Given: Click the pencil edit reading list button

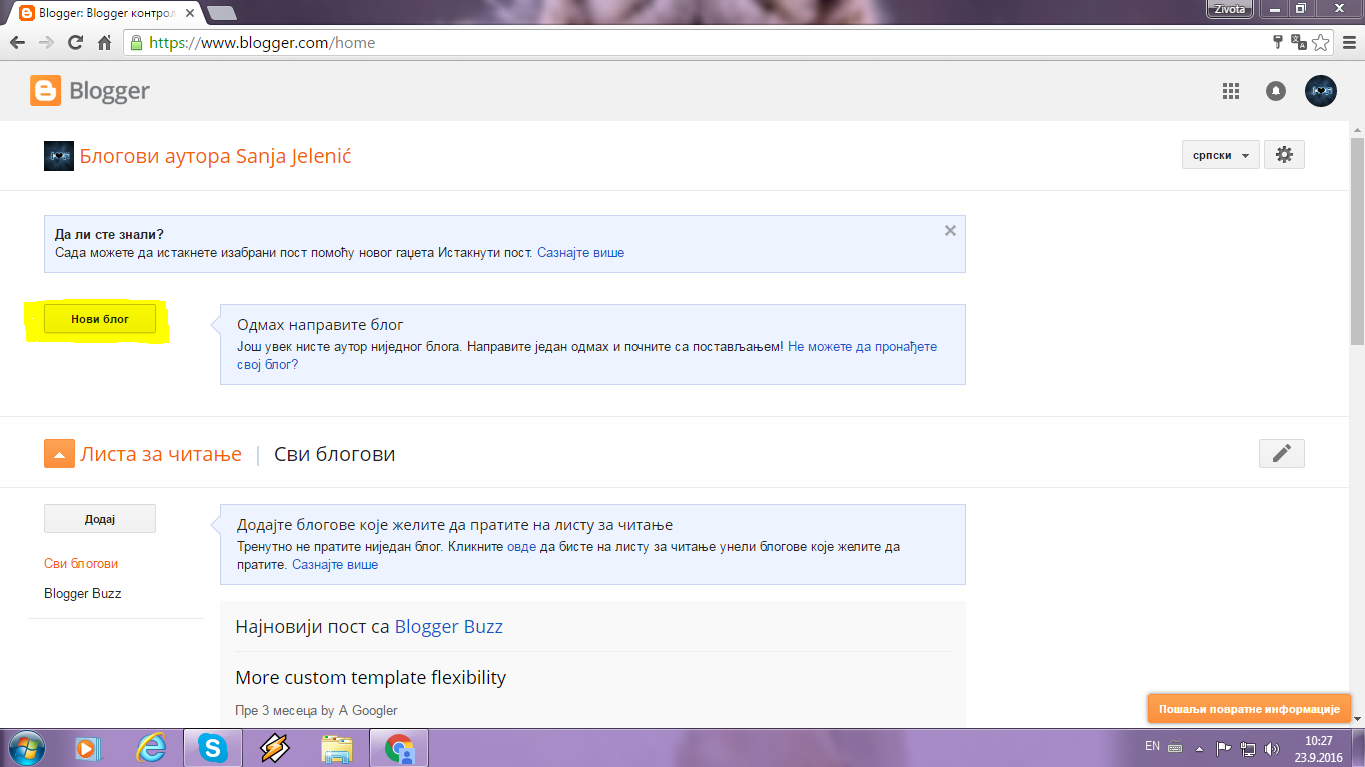Looking at the screenshot, I should pyautogui.click(x=1281, y=453).
